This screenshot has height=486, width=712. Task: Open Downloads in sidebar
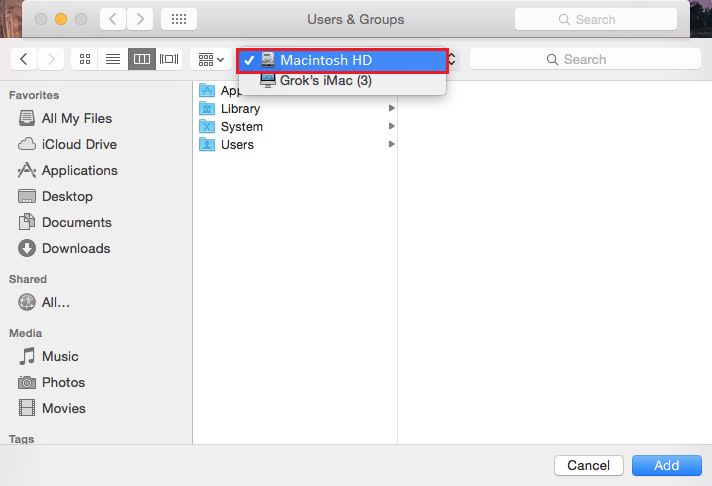(64, 248)
